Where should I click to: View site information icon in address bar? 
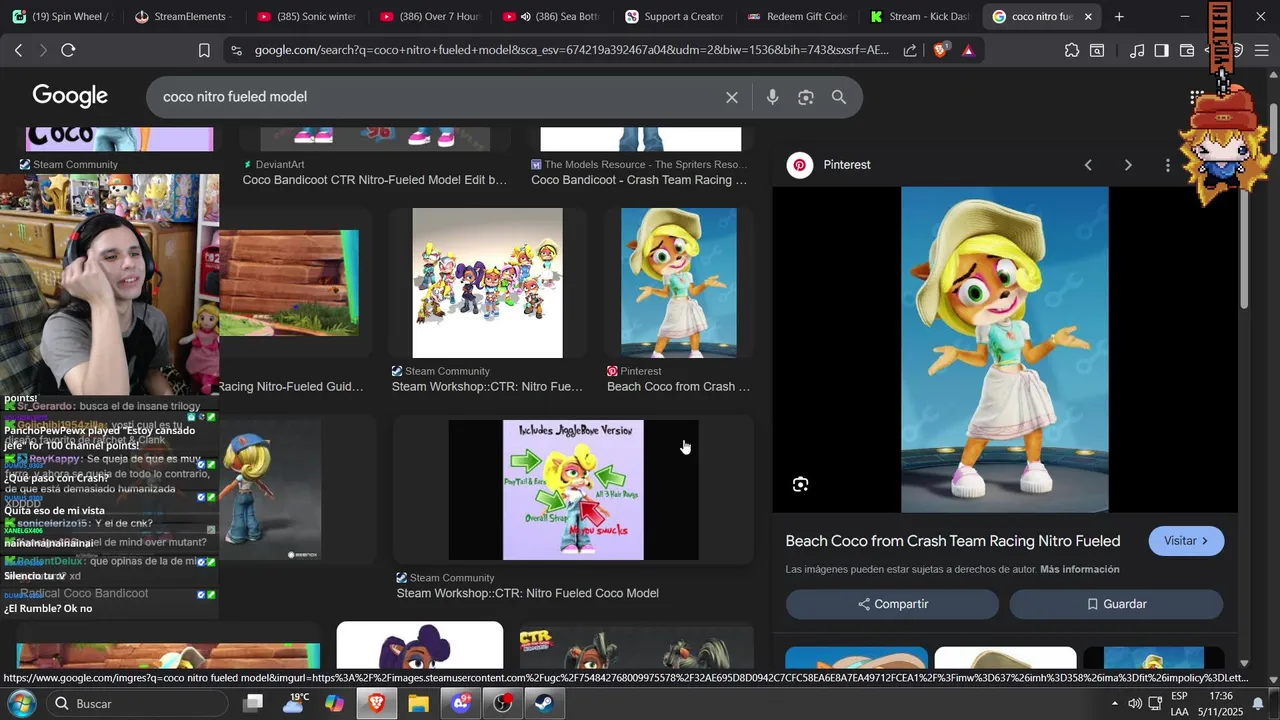235,50
